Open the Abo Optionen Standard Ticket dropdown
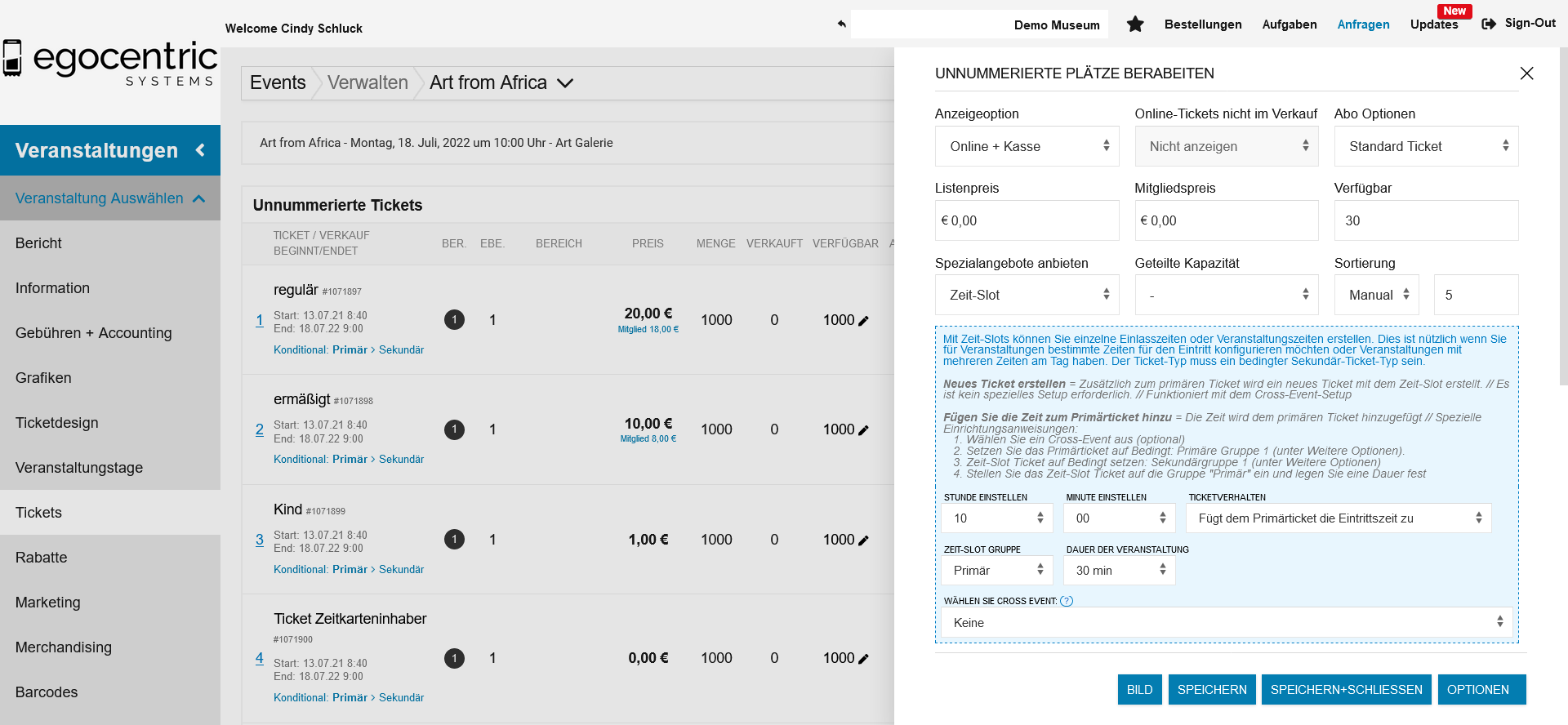The image size is (1568, 725). (x=1425, y=146)
